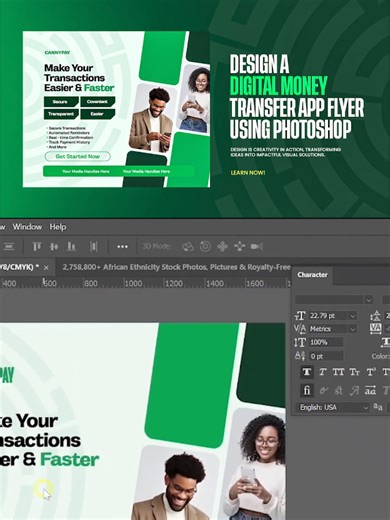This screenshot has height=520, width=390.
Task: Toggle swash OpenType button
Action: click(x=354, y=390)
